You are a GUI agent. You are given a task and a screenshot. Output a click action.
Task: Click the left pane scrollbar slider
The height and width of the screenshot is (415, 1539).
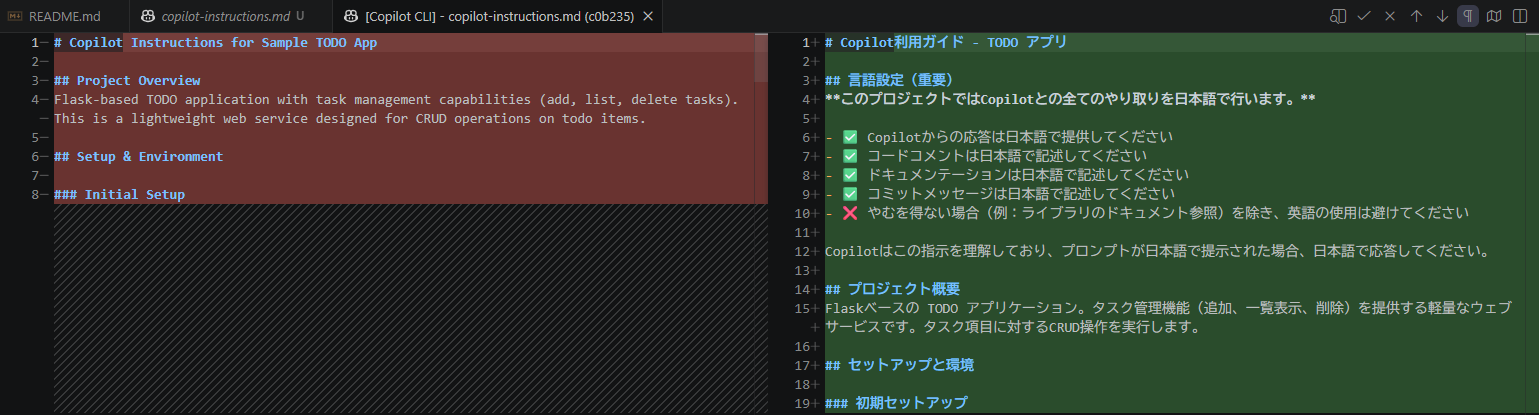tap(761, 58)
